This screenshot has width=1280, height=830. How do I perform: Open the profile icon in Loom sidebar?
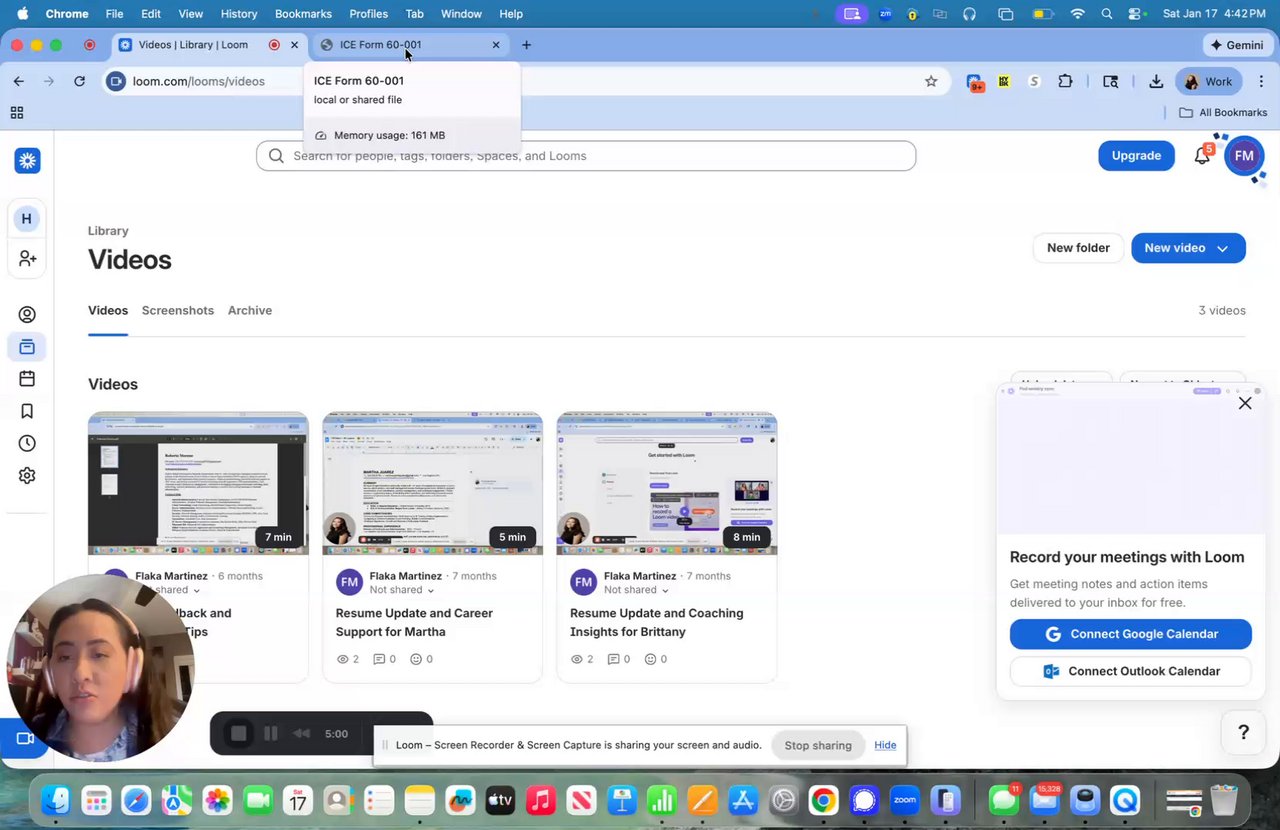tap(27, 315)
